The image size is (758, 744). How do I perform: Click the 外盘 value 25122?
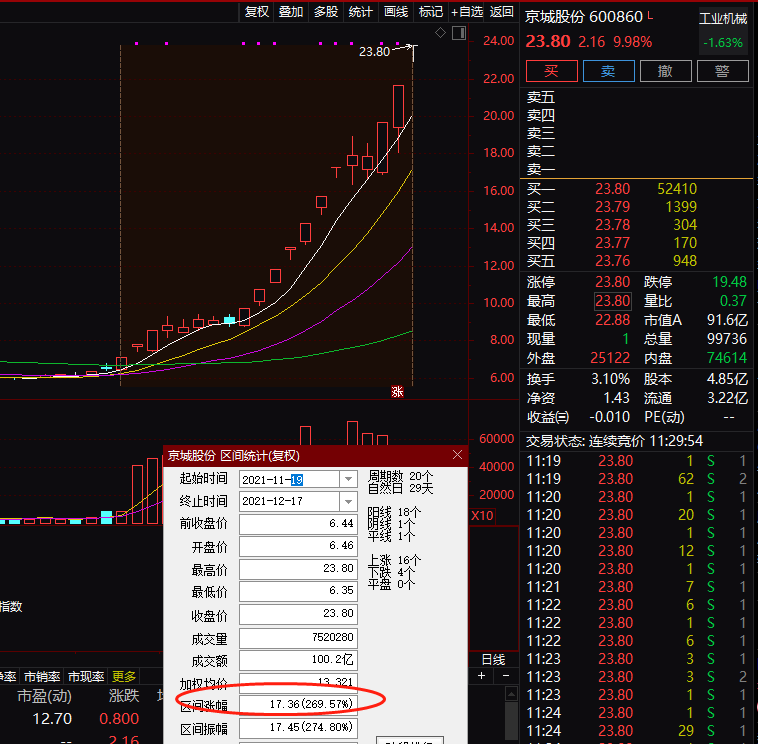pos(610,358)
